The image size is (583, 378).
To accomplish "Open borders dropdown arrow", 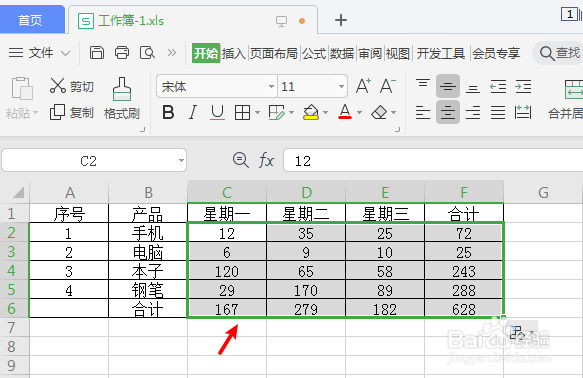I will click(x=257, y=112).
